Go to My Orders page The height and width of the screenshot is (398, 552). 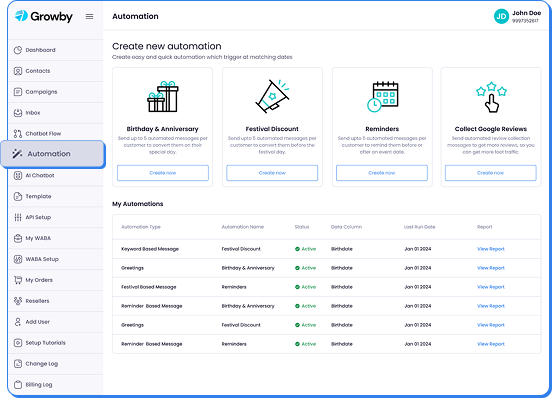pyautogui.click(x=56, y=280)
